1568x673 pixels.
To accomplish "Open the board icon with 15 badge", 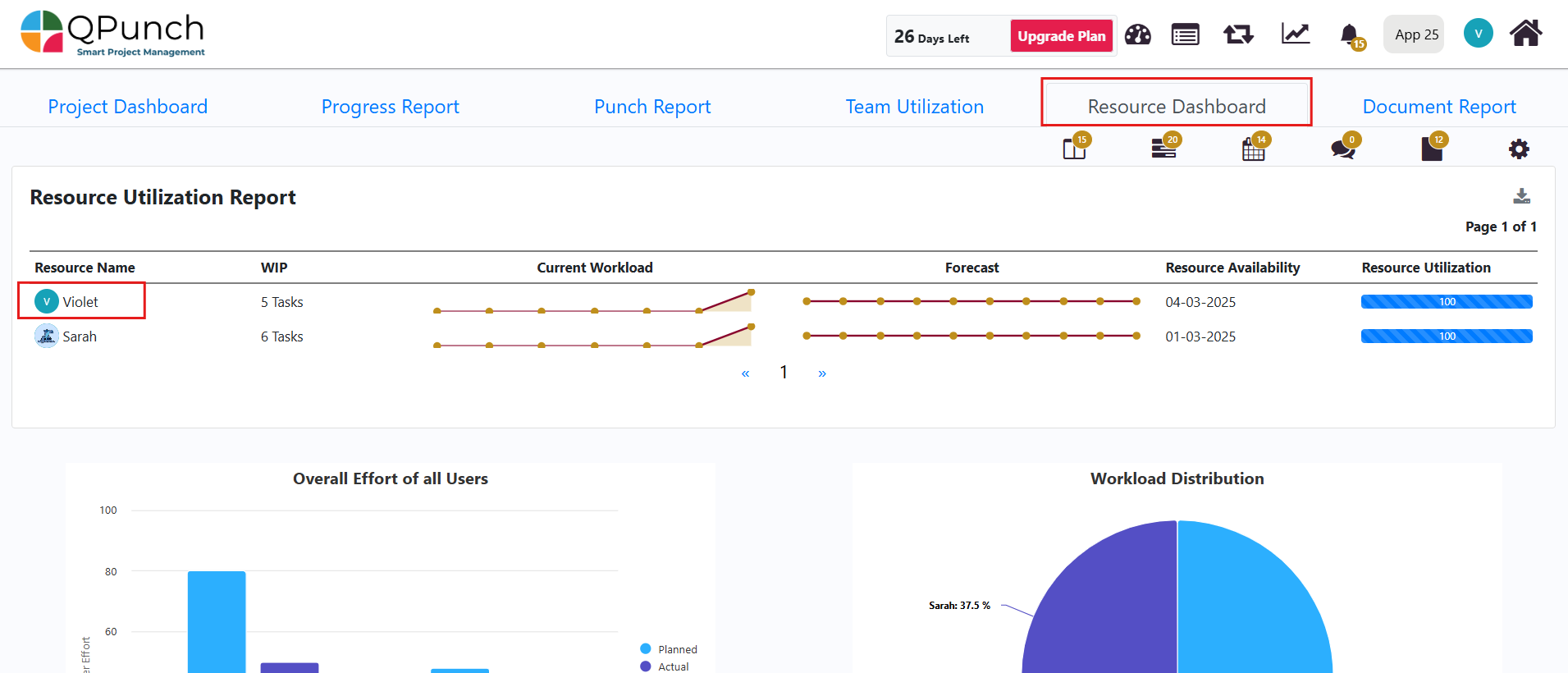I will pos(1076,147).
